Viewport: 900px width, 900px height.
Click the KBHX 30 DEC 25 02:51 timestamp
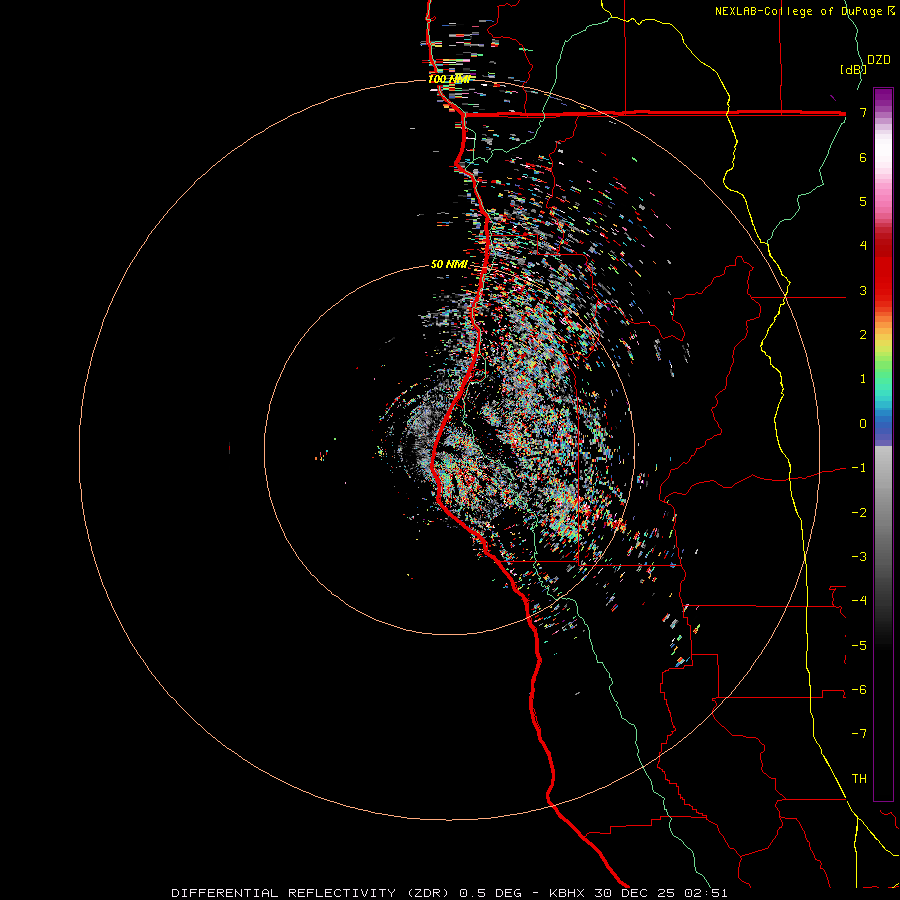(638, 893)
